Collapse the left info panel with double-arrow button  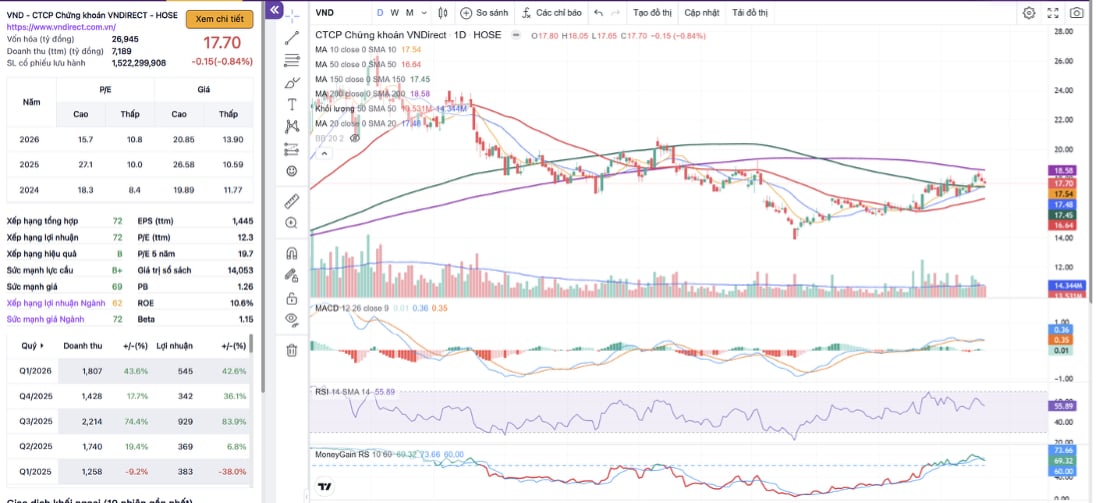tap(275, 10)
